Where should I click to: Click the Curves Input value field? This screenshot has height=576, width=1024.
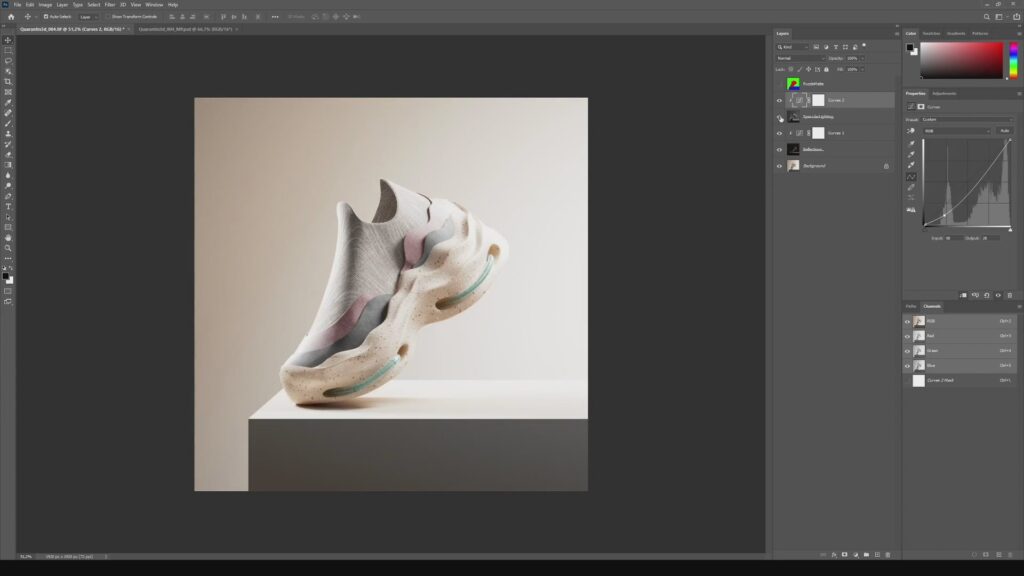pos(953,238)
